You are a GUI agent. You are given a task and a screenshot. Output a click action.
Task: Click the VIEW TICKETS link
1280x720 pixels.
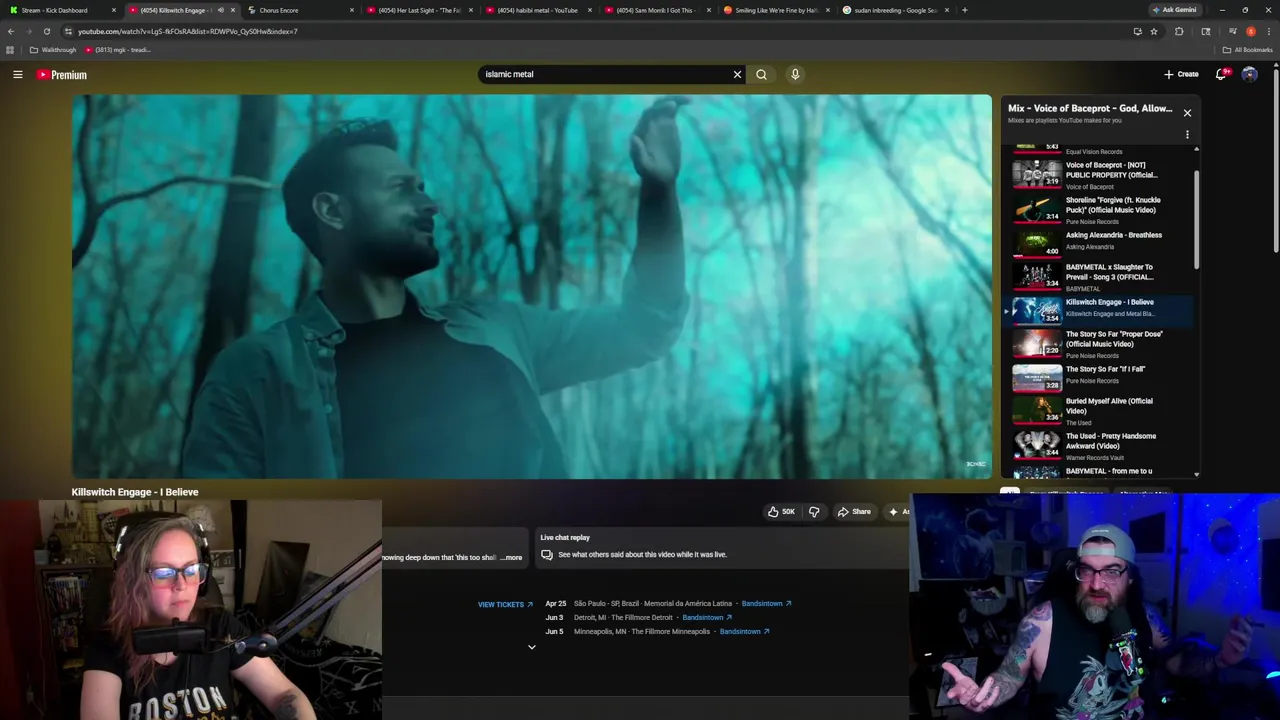[505, 604]
